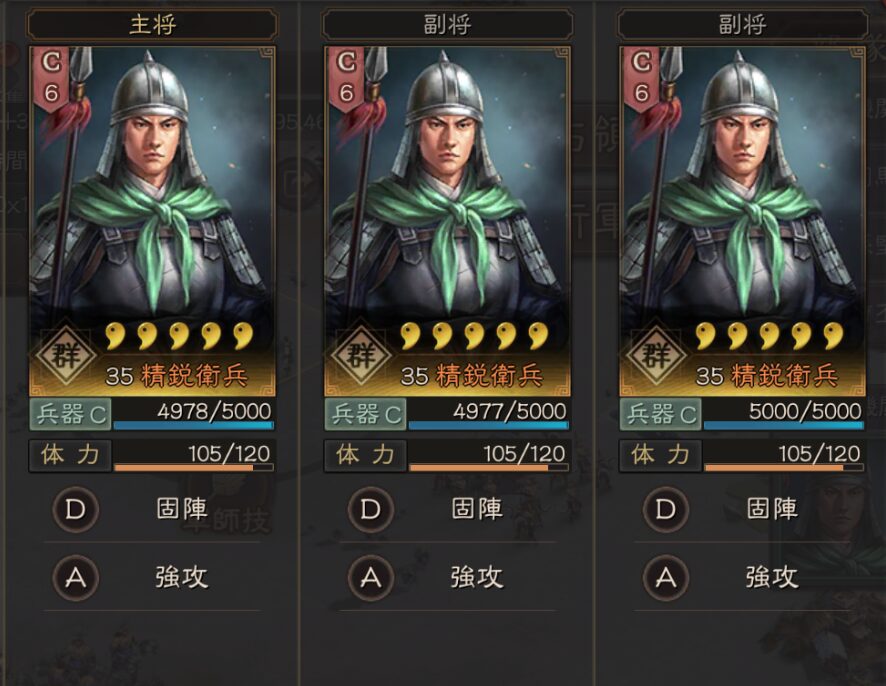886x686 pixels.
Task: Open the rightmost 副将 header tab
Action: click(742, 25)
